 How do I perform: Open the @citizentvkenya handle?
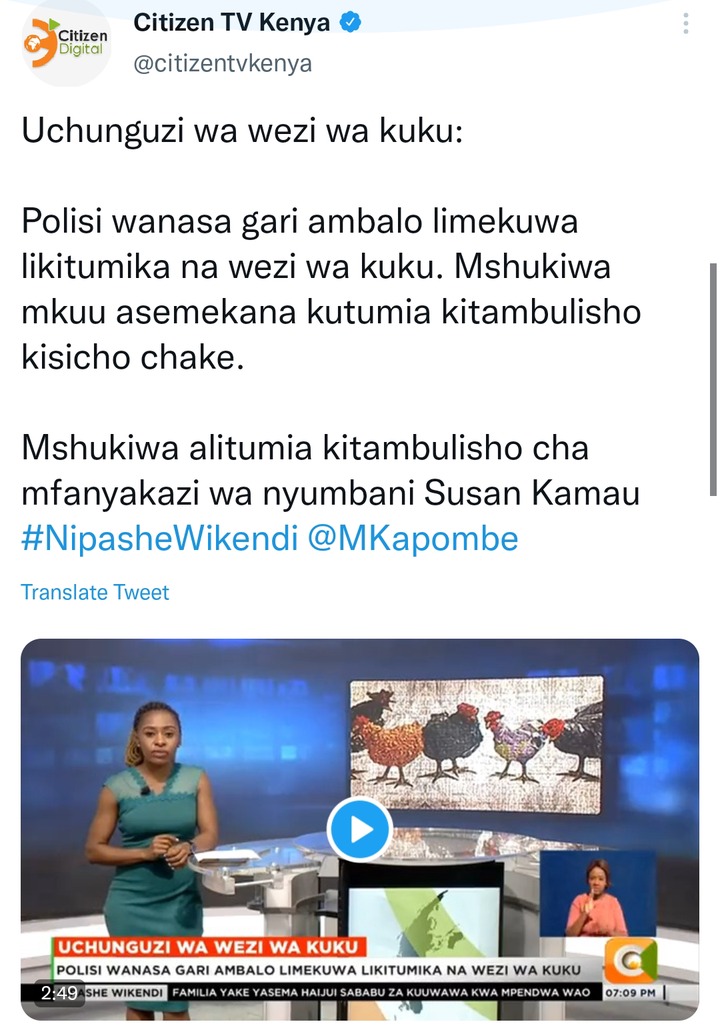[223, 64]
